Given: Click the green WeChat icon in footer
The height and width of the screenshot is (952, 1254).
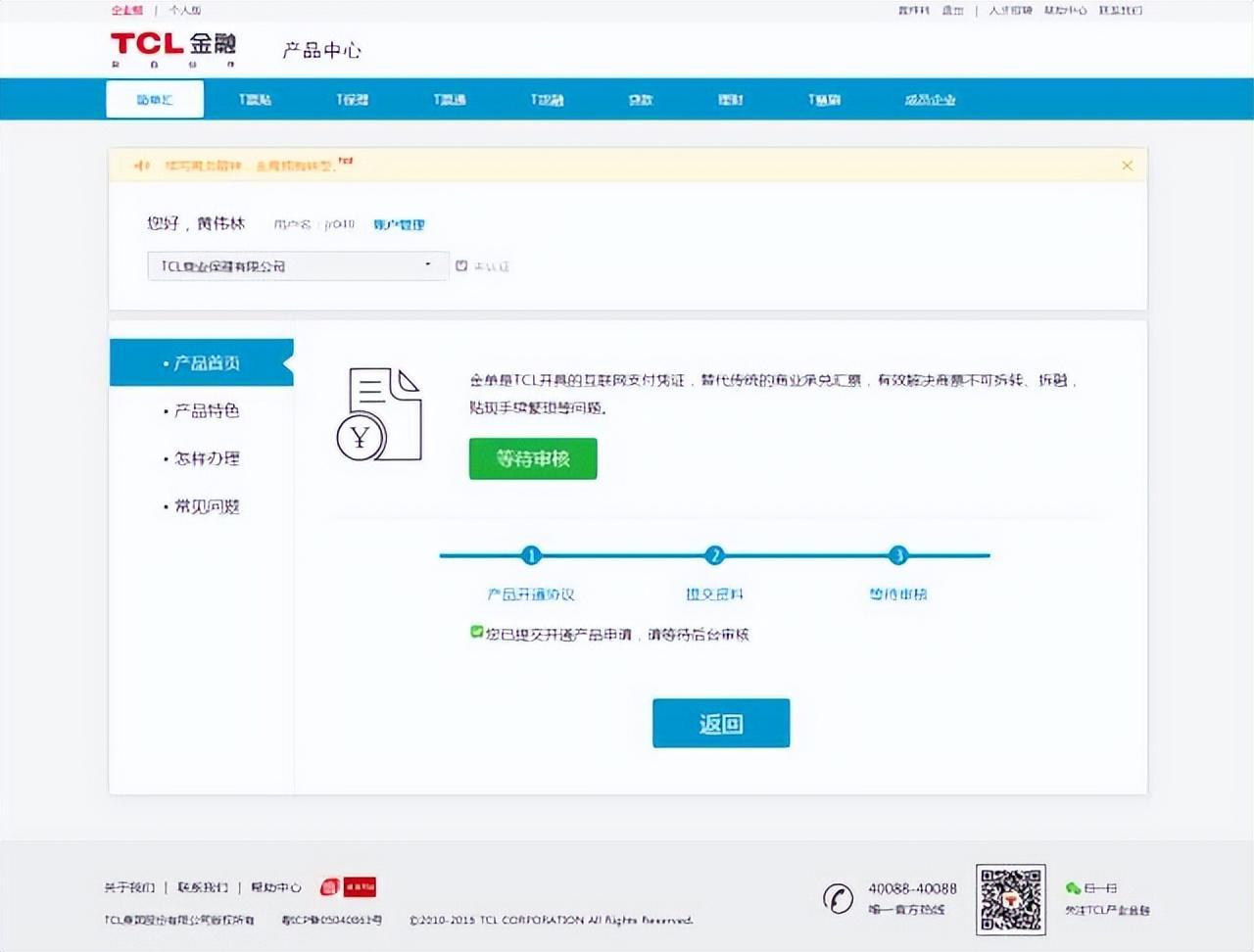Looking at the screenshot, I should pyautogui.click(x=1073, y=888).
